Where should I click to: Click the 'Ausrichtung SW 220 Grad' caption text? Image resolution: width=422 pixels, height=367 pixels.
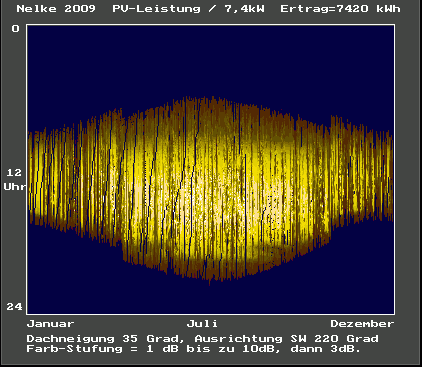point(287,339)
